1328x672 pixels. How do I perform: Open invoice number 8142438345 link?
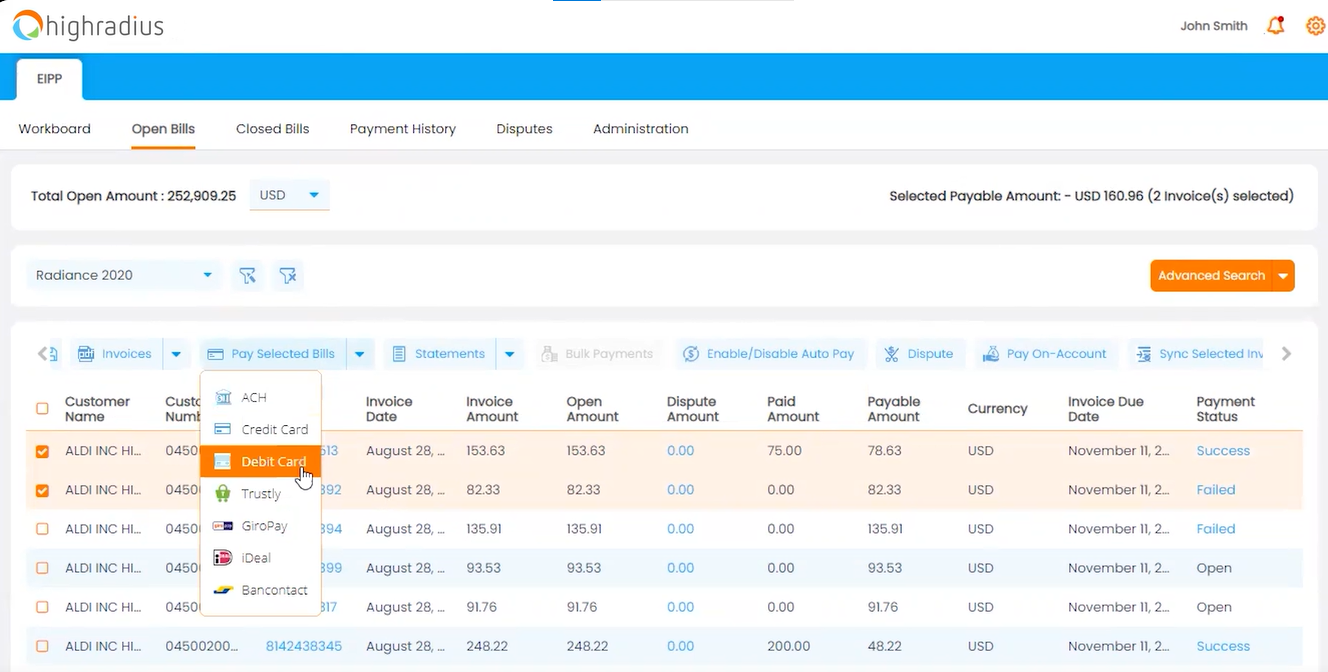(304, 646)
